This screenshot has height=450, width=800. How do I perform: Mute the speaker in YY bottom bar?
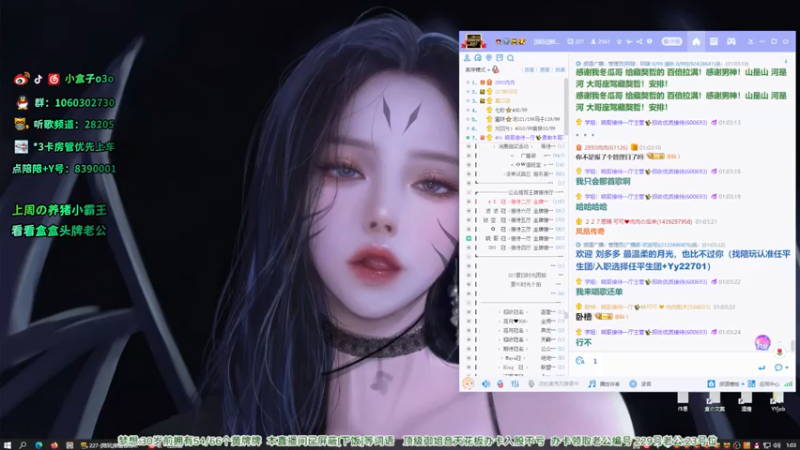tap(486, 384)
